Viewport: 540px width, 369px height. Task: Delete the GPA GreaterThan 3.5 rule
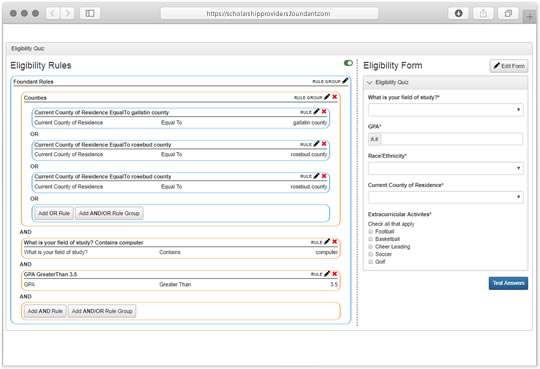334,274
